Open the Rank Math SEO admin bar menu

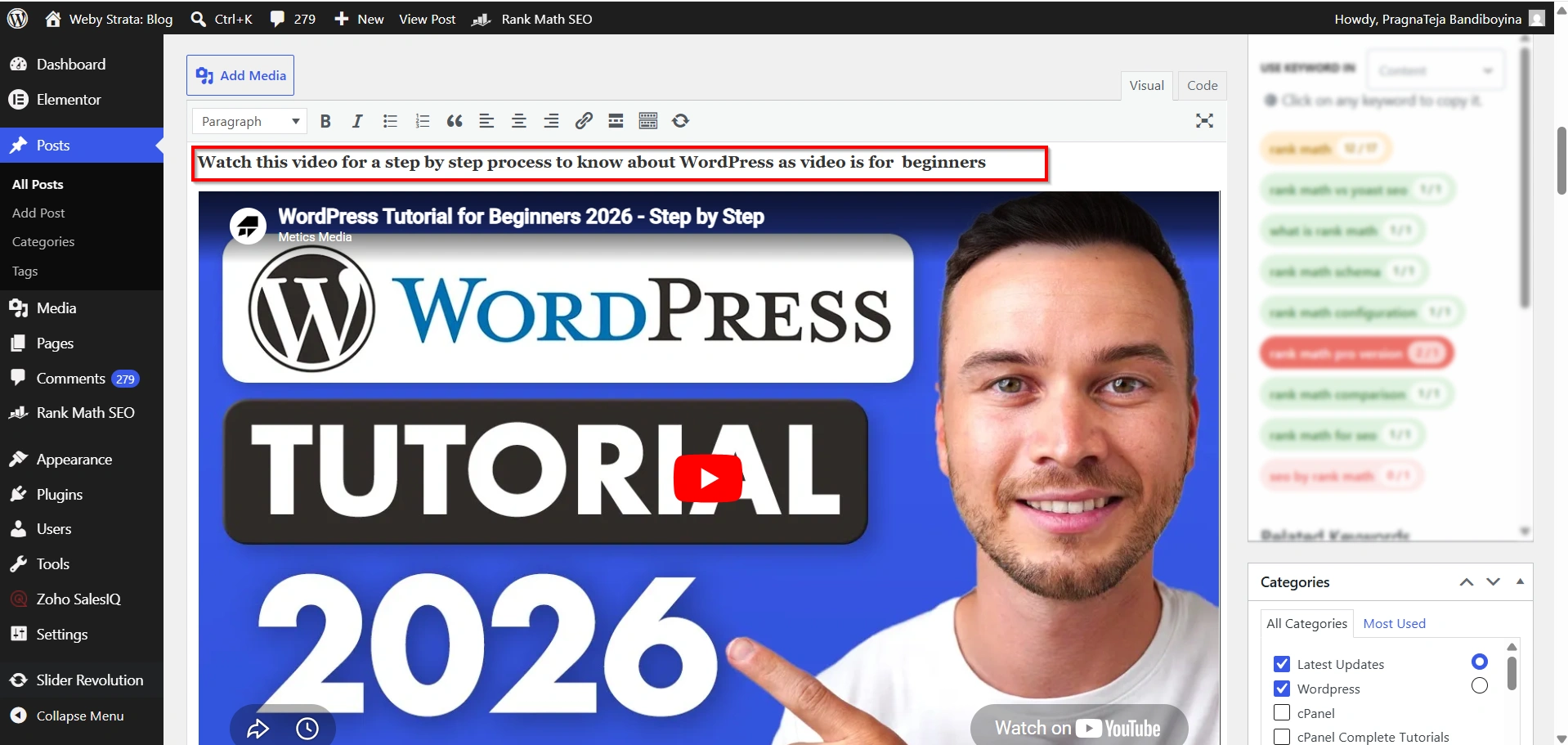click(532, 19)
